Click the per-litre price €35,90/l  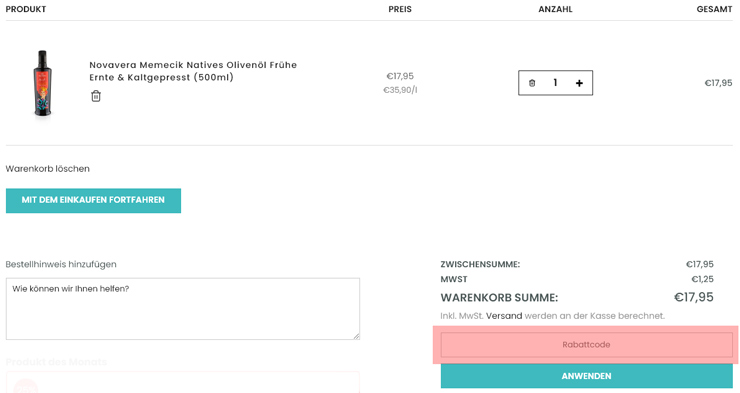coord(400,90)
